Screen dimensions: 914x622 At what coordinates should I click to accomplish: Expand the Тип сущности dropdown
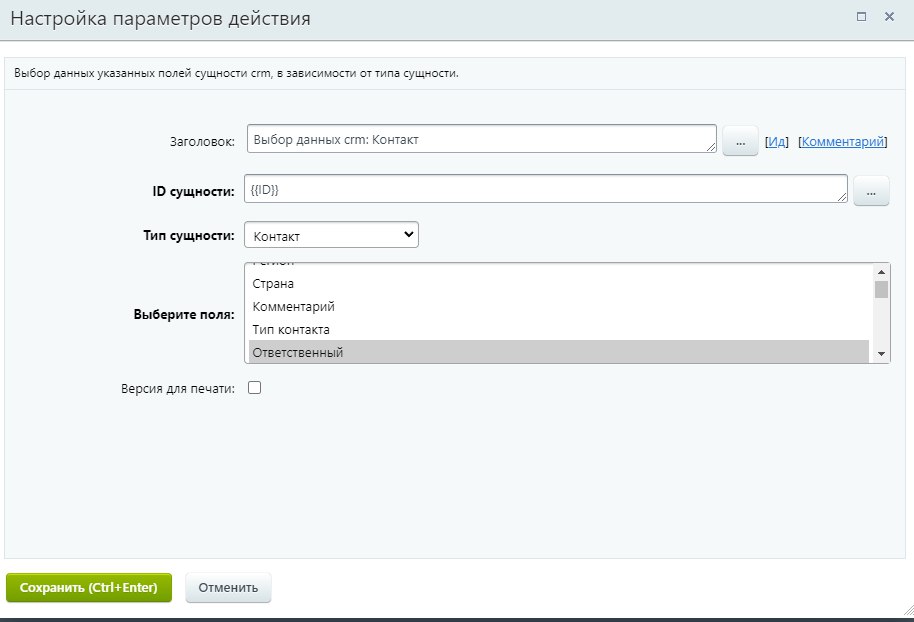(x=331, y=235)
